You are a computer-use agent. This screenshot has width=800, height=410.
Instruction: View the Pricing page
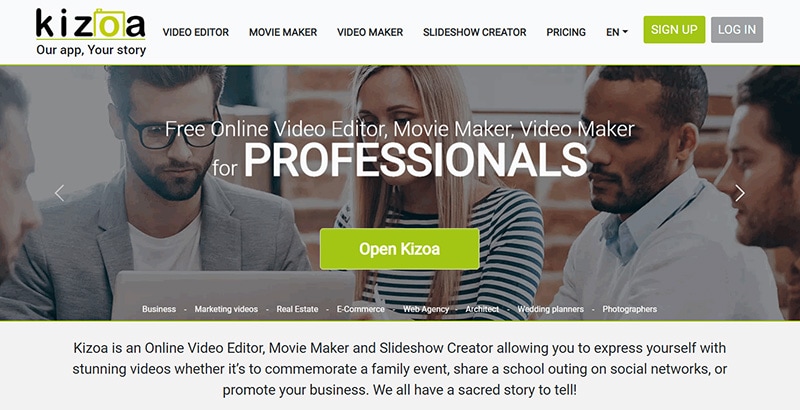click(566, 32)
